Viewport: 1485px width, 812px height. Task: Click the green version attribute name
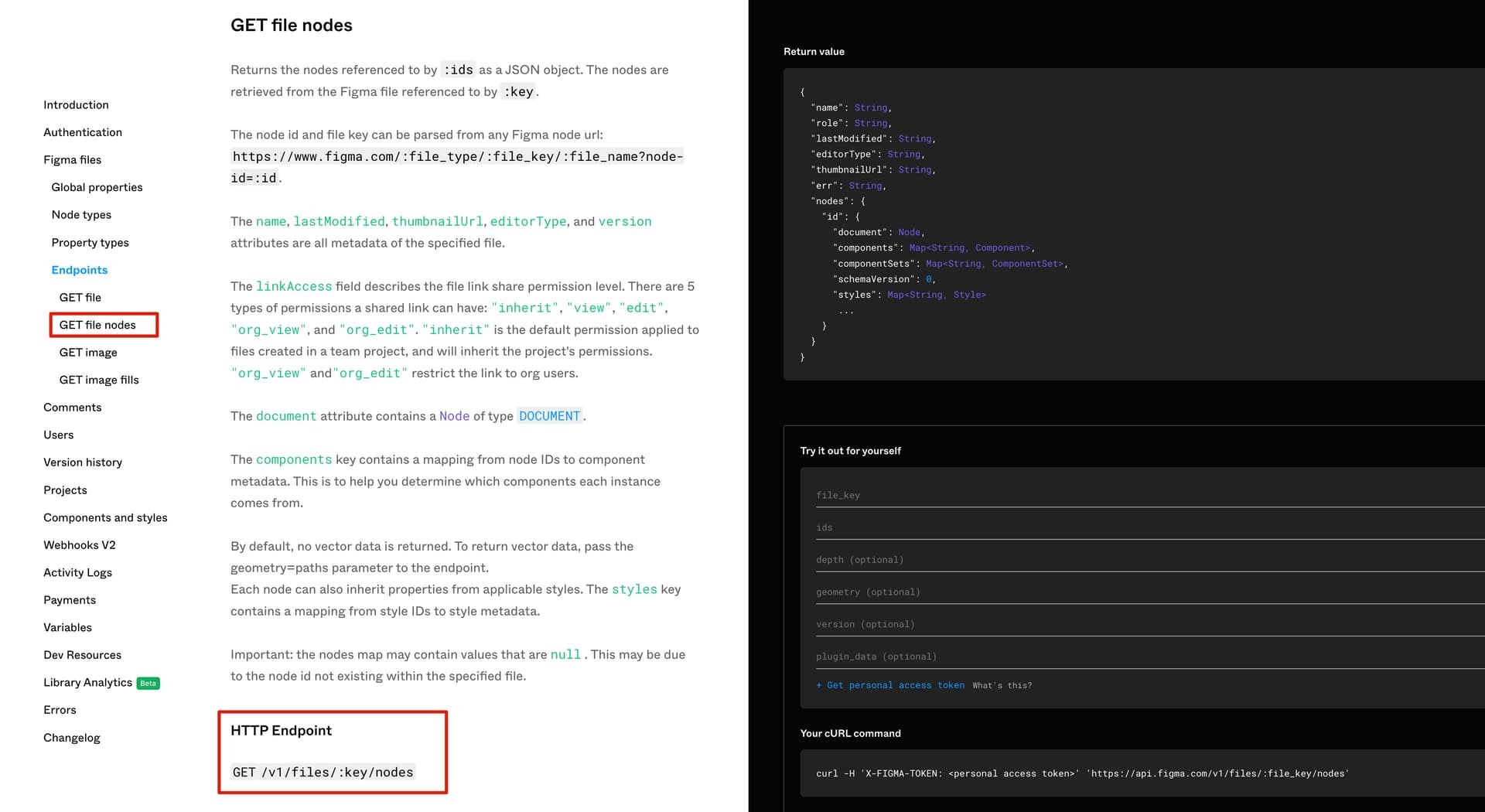(x=625, y=221)
